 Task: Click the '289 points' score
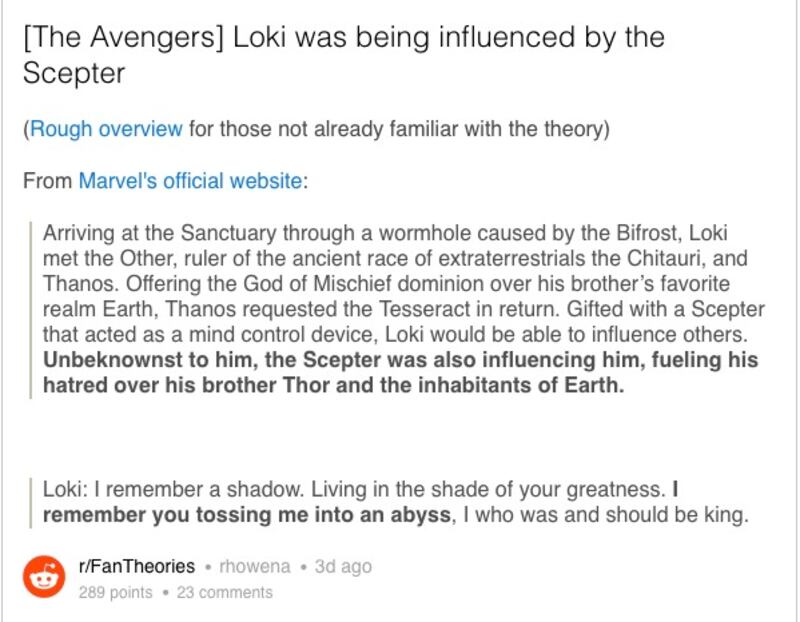point(115,592)
